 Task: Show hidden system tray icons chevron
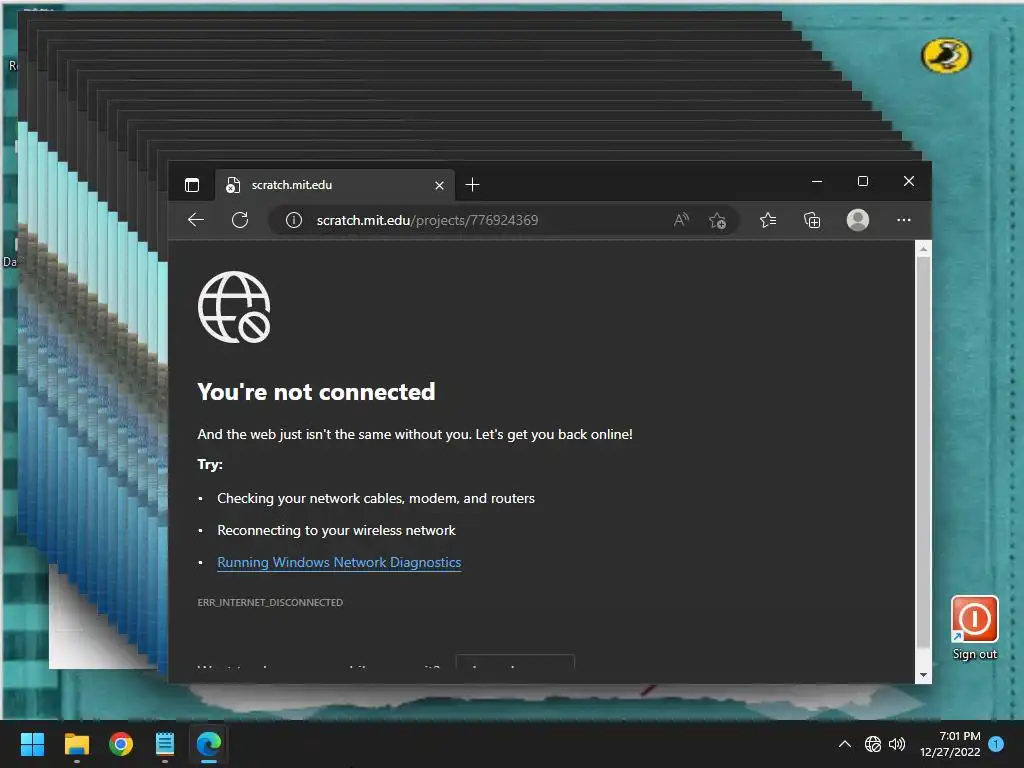pyautogui.click(x=844, y=744)
